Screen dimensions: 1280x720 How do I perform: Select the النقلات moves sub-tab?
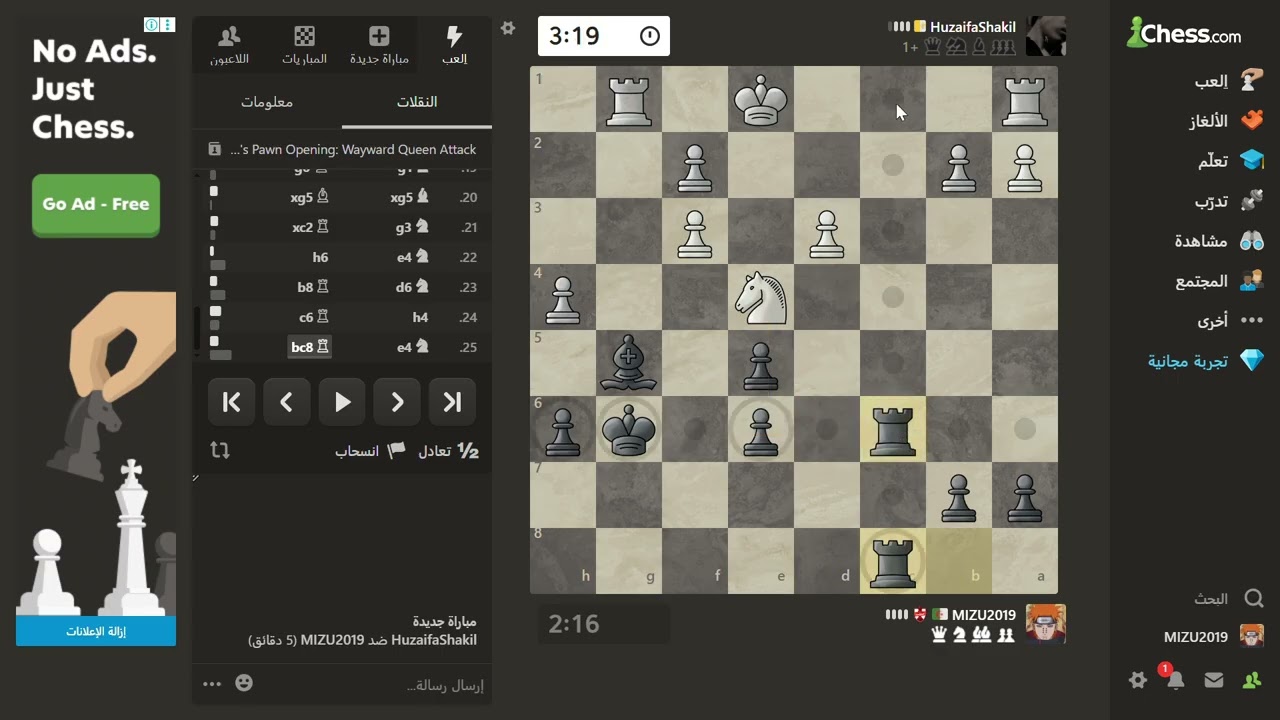[417, 102]
